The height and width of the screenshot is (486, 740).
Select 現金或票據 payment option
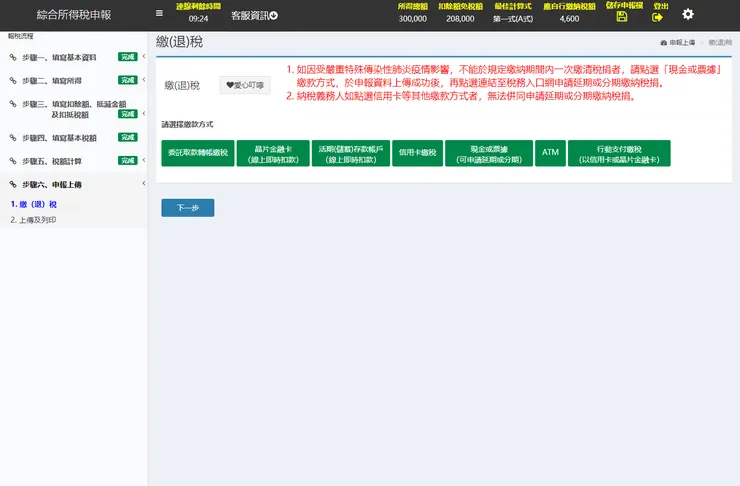click(x=489, y=153)
